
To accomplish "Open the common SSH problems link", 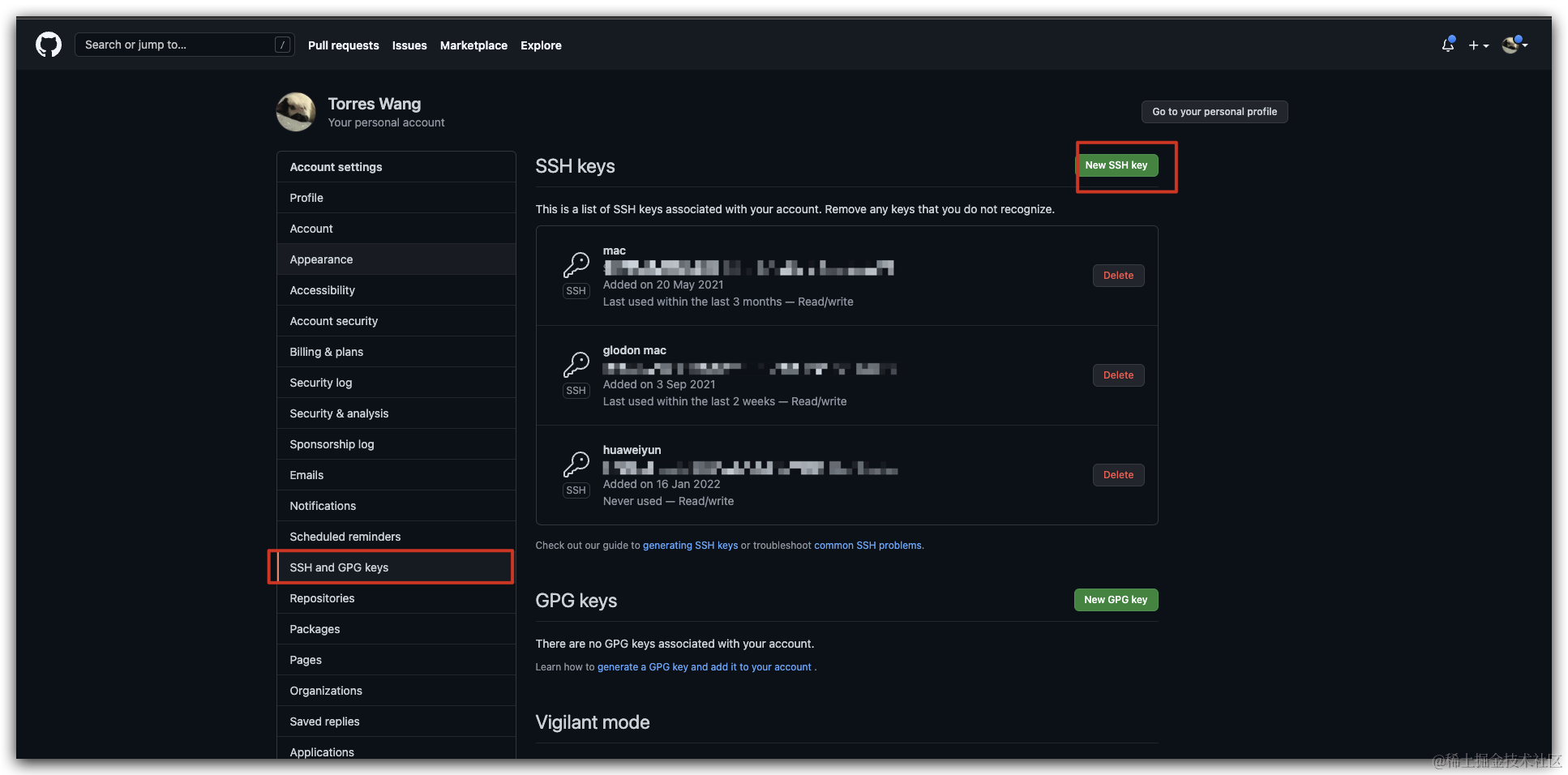I will [x=868, y=546].
